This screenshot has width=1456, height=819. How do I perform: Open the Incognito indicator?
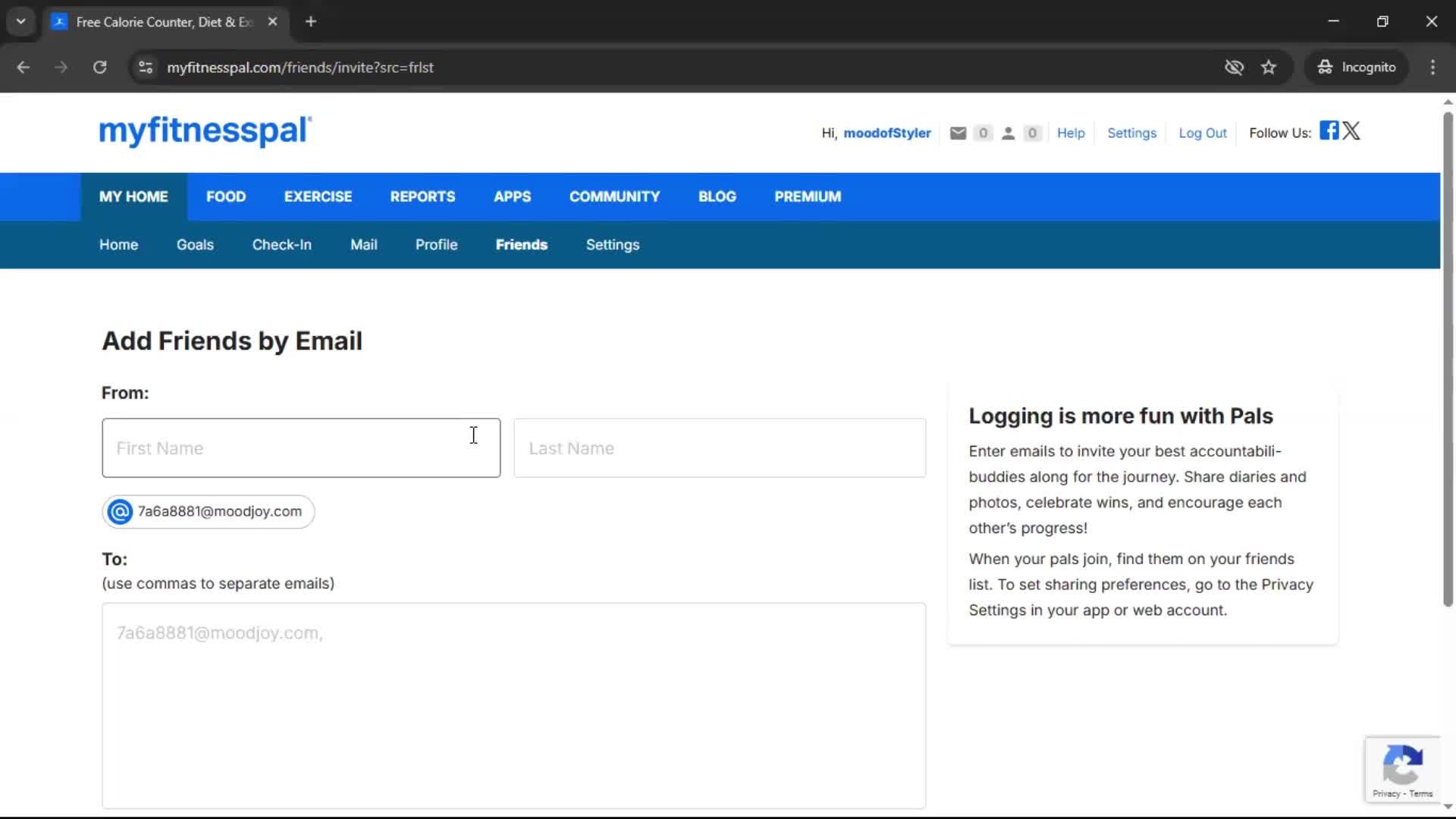1356,67
